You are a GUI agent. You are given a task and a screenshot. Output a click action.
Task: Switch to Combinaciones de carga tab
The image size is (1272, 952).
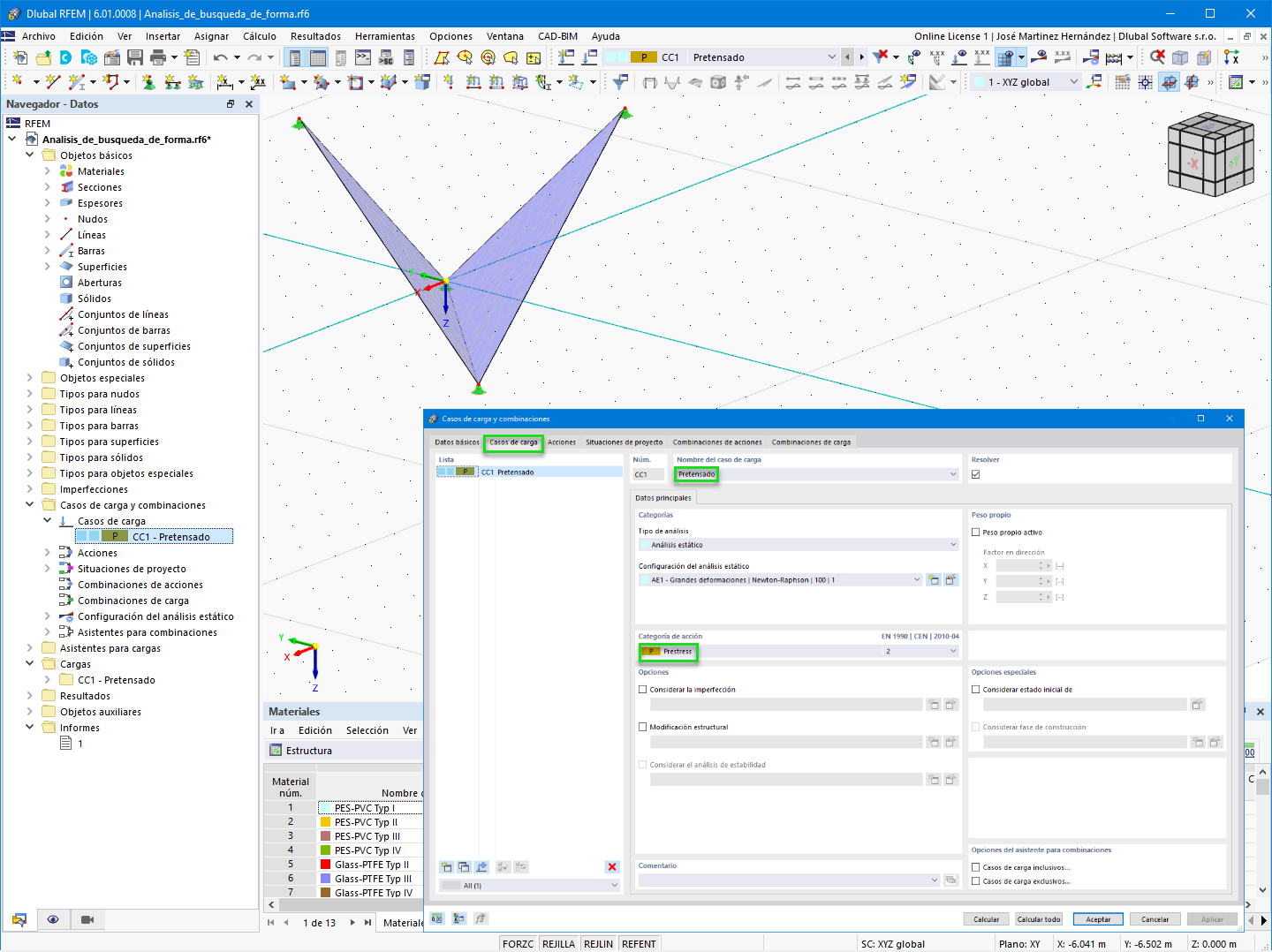(811, 442)
